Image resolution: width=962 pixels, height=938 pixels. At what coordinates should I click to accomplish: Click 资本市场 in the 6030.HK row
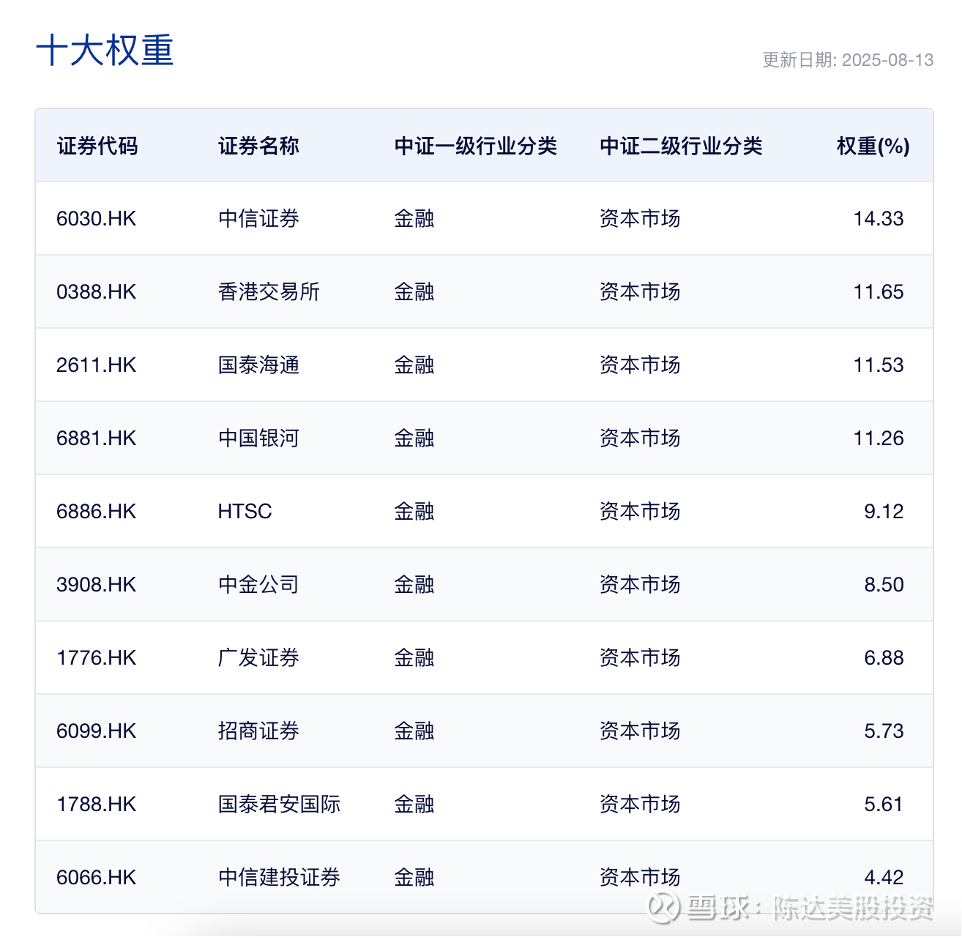pyautogui.click(x=640, y=218)
